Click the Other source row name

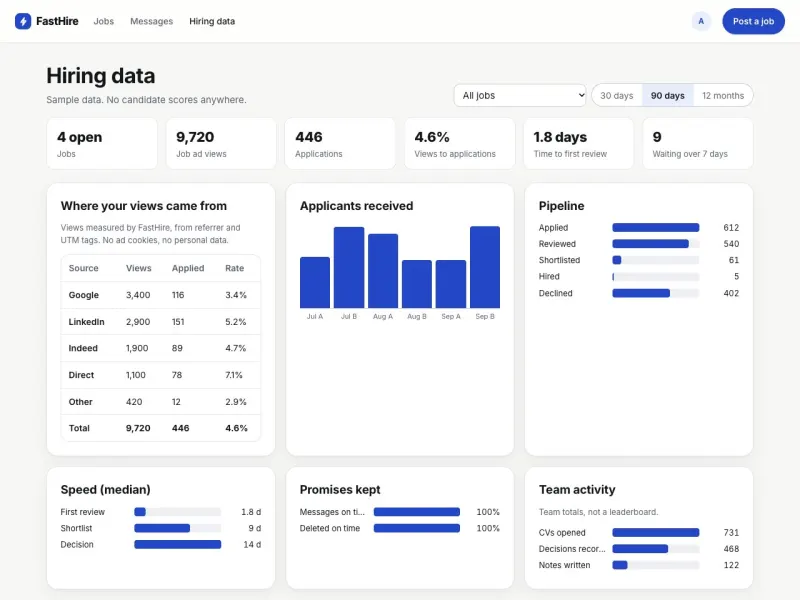81,402
